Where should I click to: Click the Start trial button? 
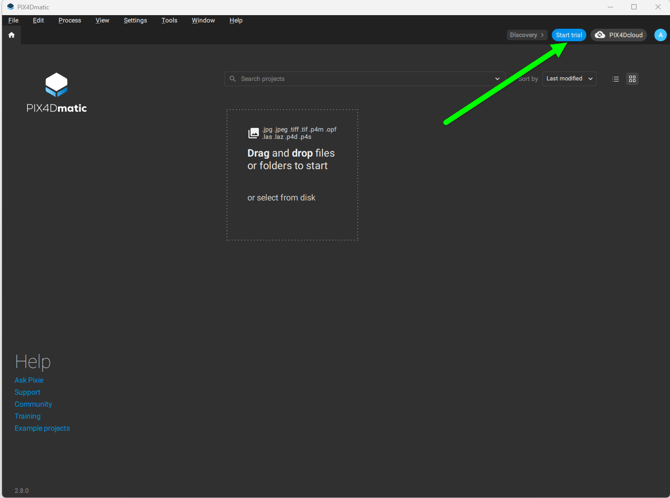(x=568, y=35)
